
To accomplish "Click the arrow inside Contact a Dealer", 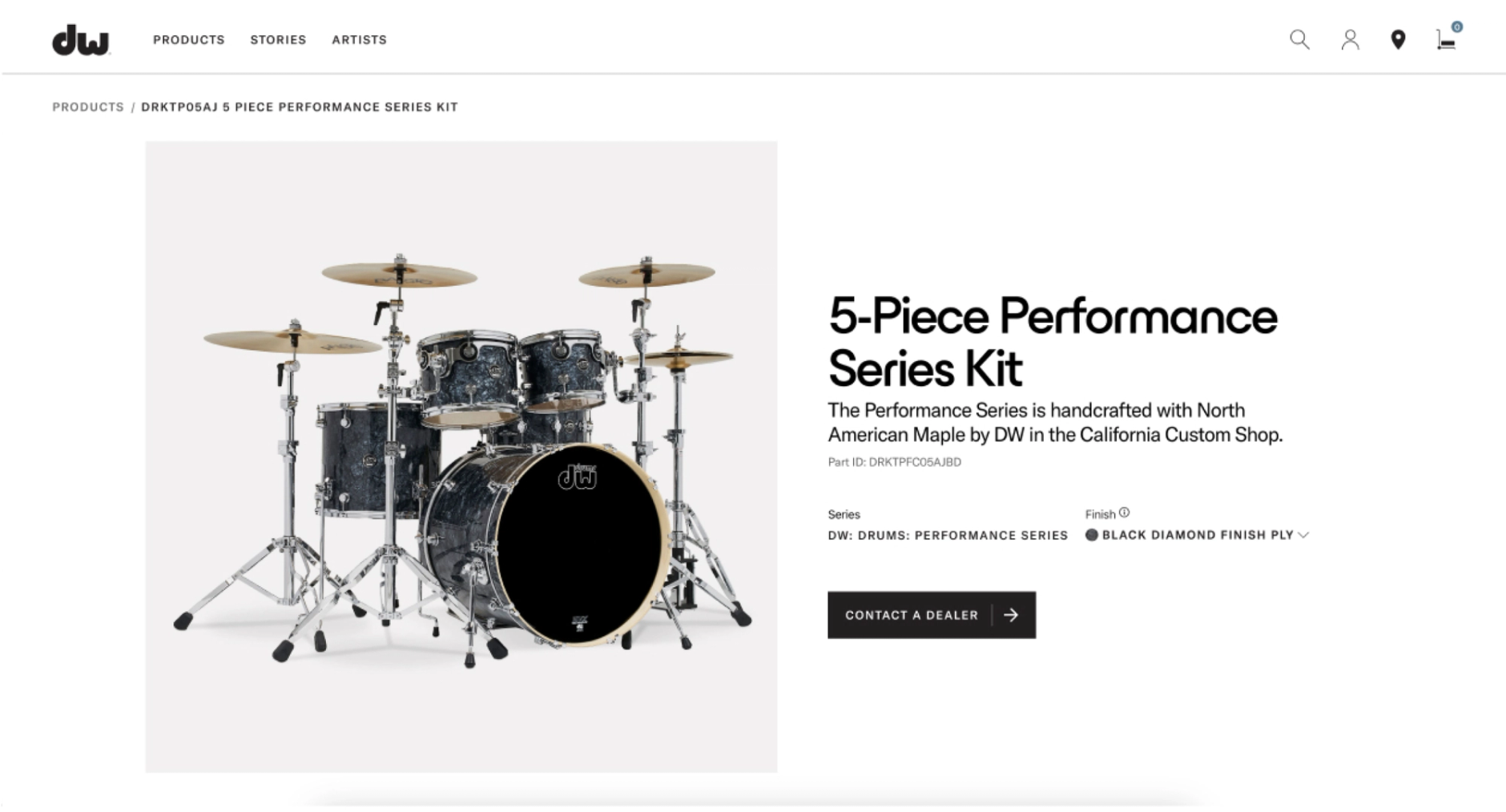I will [1011, 615].
